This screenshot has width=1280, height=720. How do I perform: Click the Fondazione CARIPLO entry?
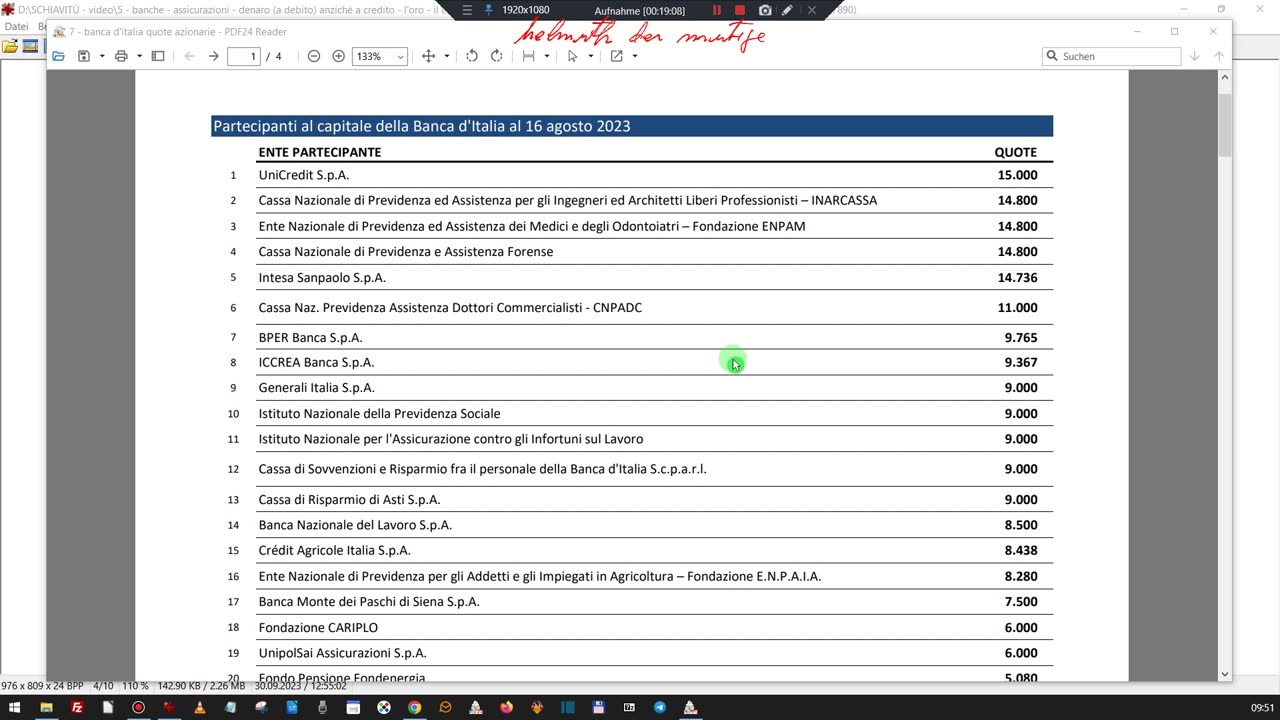tap(318, 628)
